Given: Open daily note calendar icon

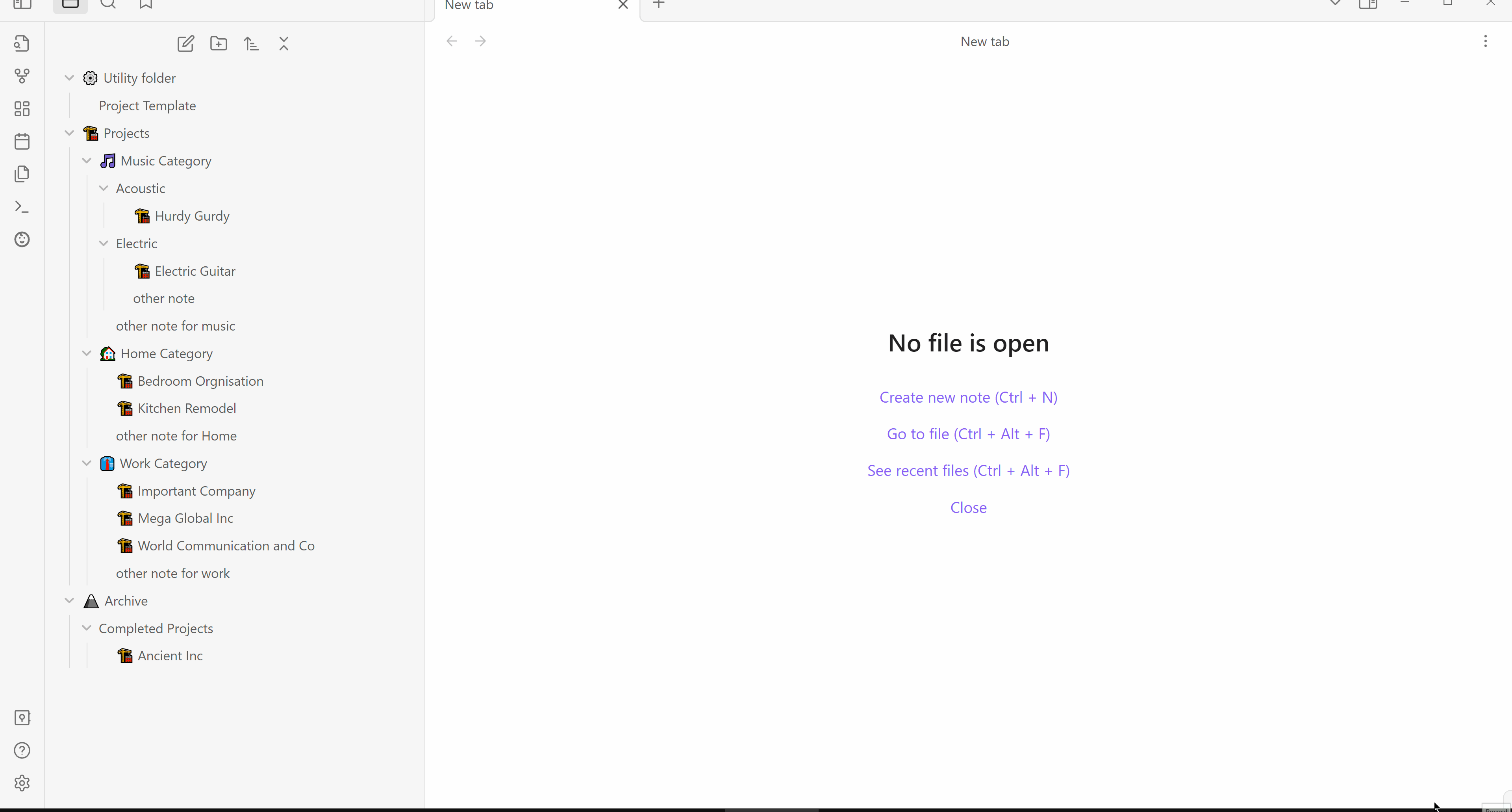Looking at the screenshot, I should point(22,141).
